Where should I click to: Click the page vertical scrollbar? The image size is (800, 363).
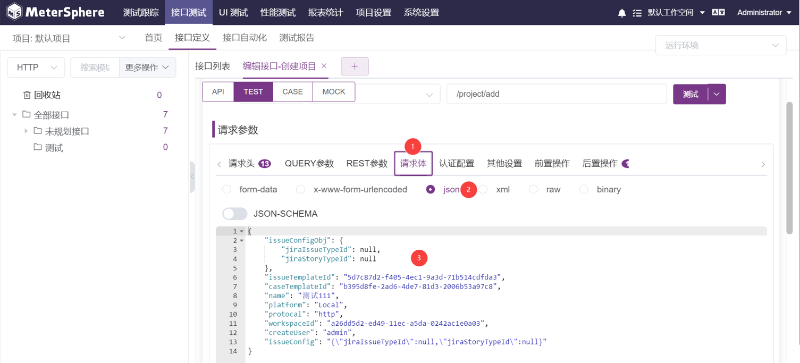click(789, 168)
